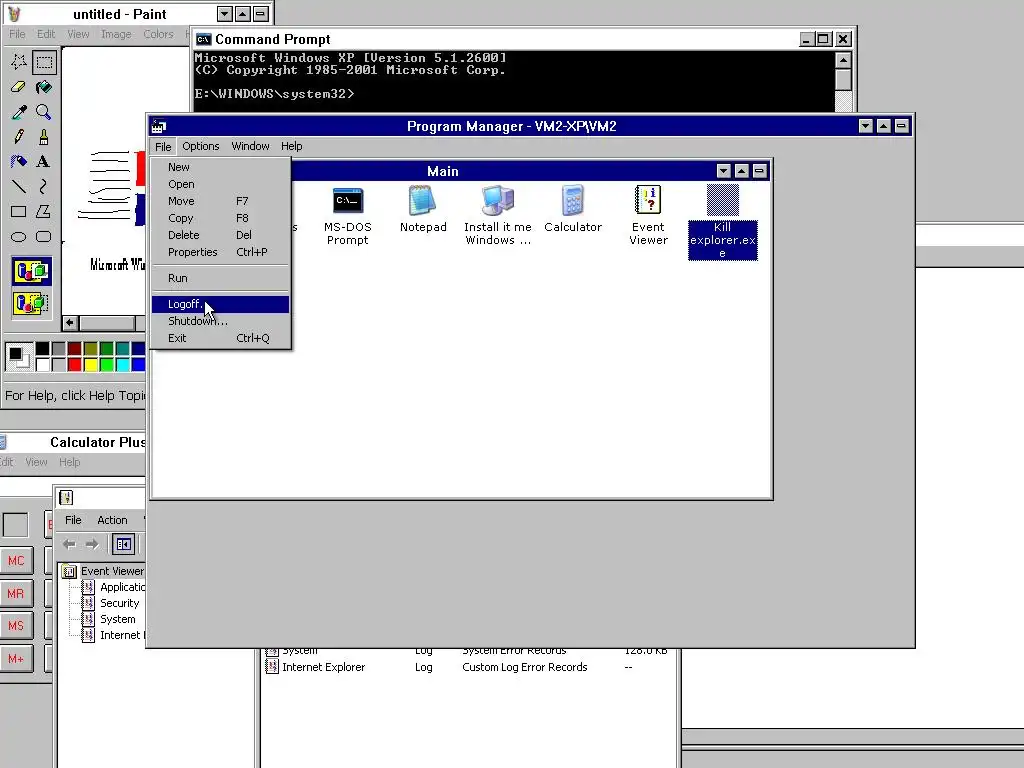Click Paint canvas scroll-left arrow
1024x768 pixels.
pos(70,323)
